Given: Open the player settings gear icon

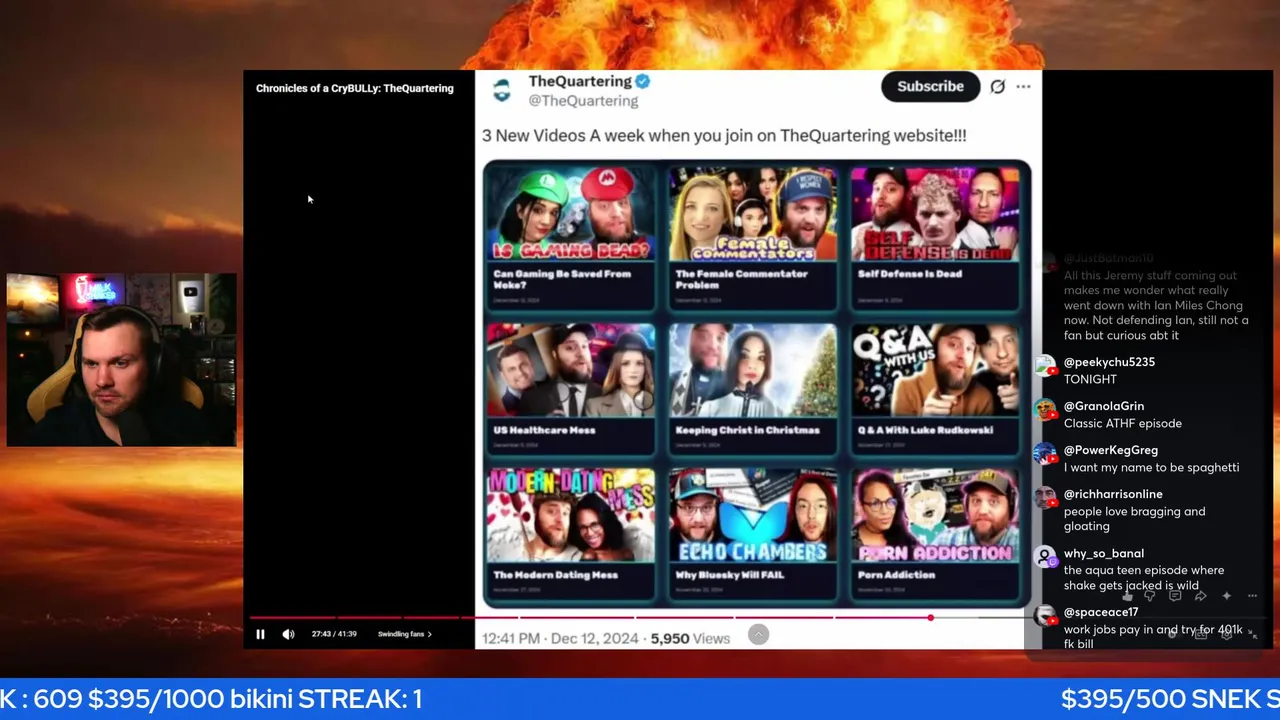Looking at the screenshot, I should point(1227,634).
